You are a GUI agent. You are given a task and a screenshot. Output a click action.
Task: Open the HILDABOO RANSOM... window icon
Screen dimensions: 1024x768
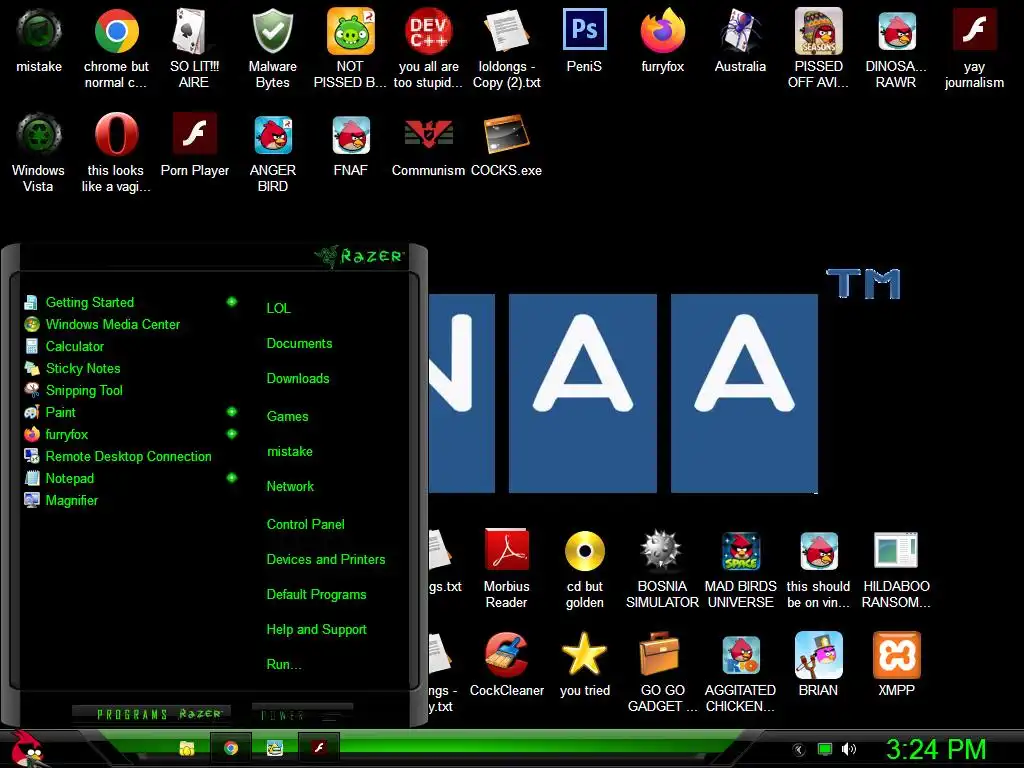[x=896, y=550]
